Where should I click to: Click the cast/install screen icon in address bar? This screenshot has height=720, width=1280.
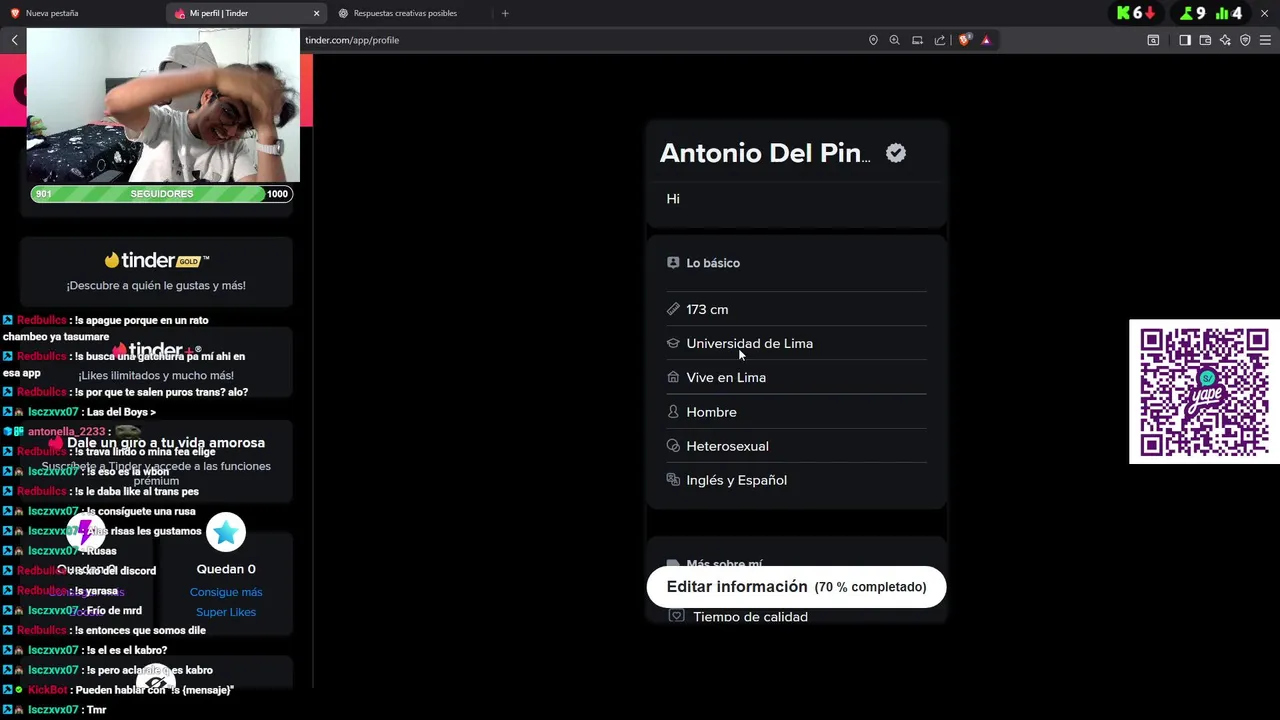(x=917, y=40)
